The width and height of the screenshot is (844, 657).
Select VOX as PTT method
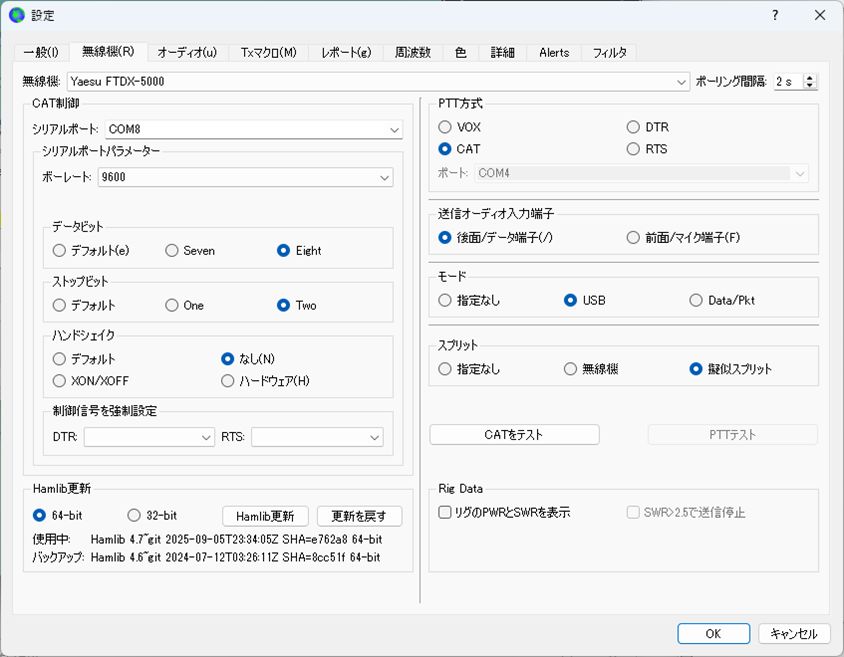(445, 127)
